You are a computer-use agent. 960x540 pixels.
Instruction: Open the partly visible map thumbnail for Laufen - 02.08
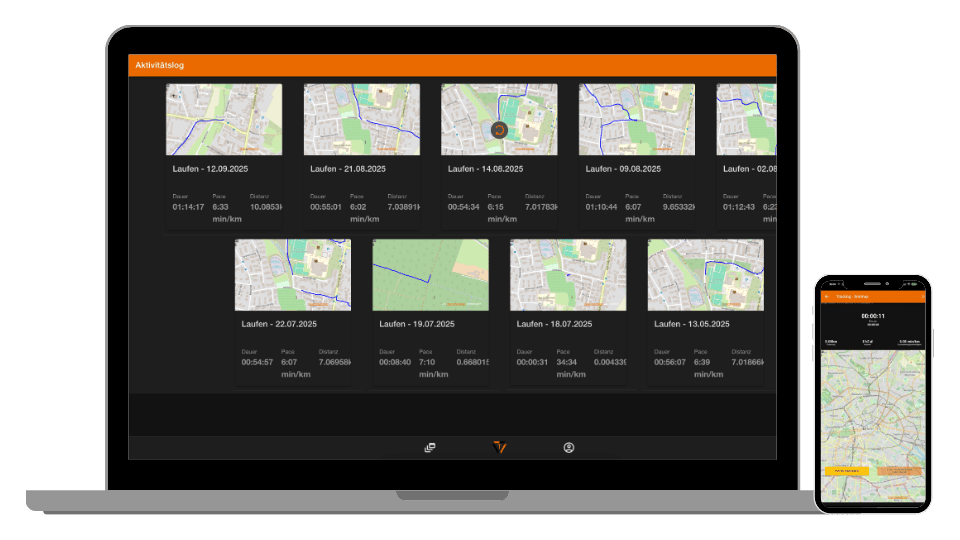pos(746,119)
